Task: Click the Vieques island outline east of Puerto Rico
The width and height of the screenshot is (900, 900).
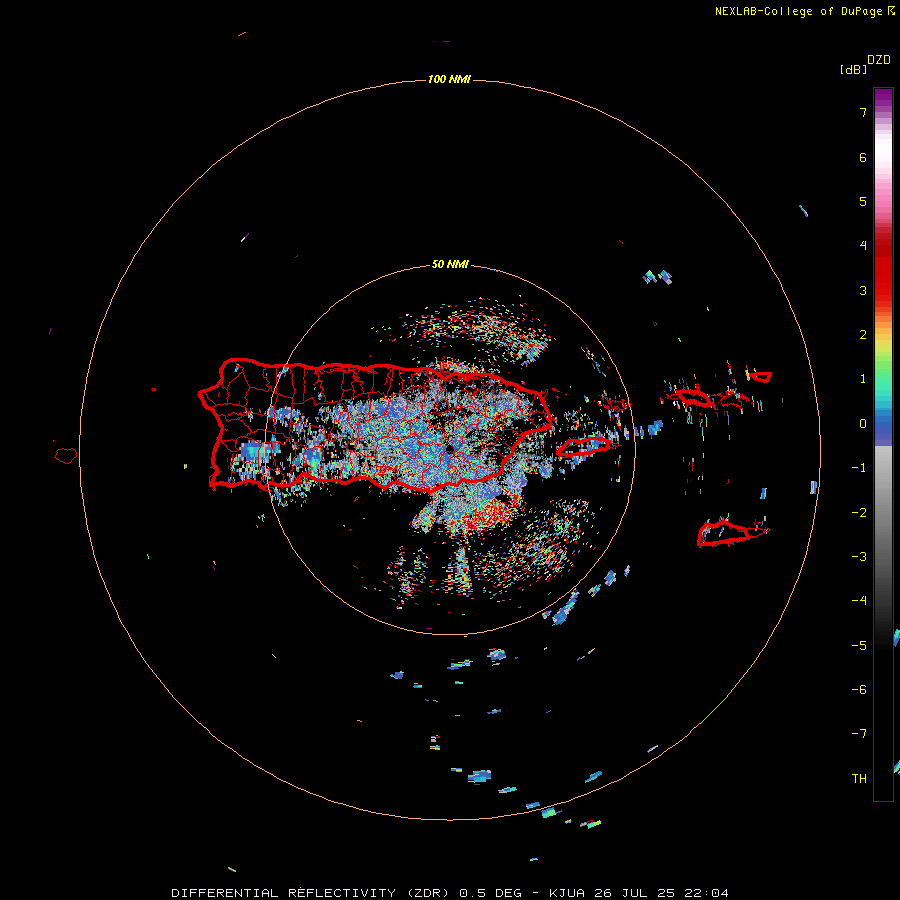Action: coord(583,447)
